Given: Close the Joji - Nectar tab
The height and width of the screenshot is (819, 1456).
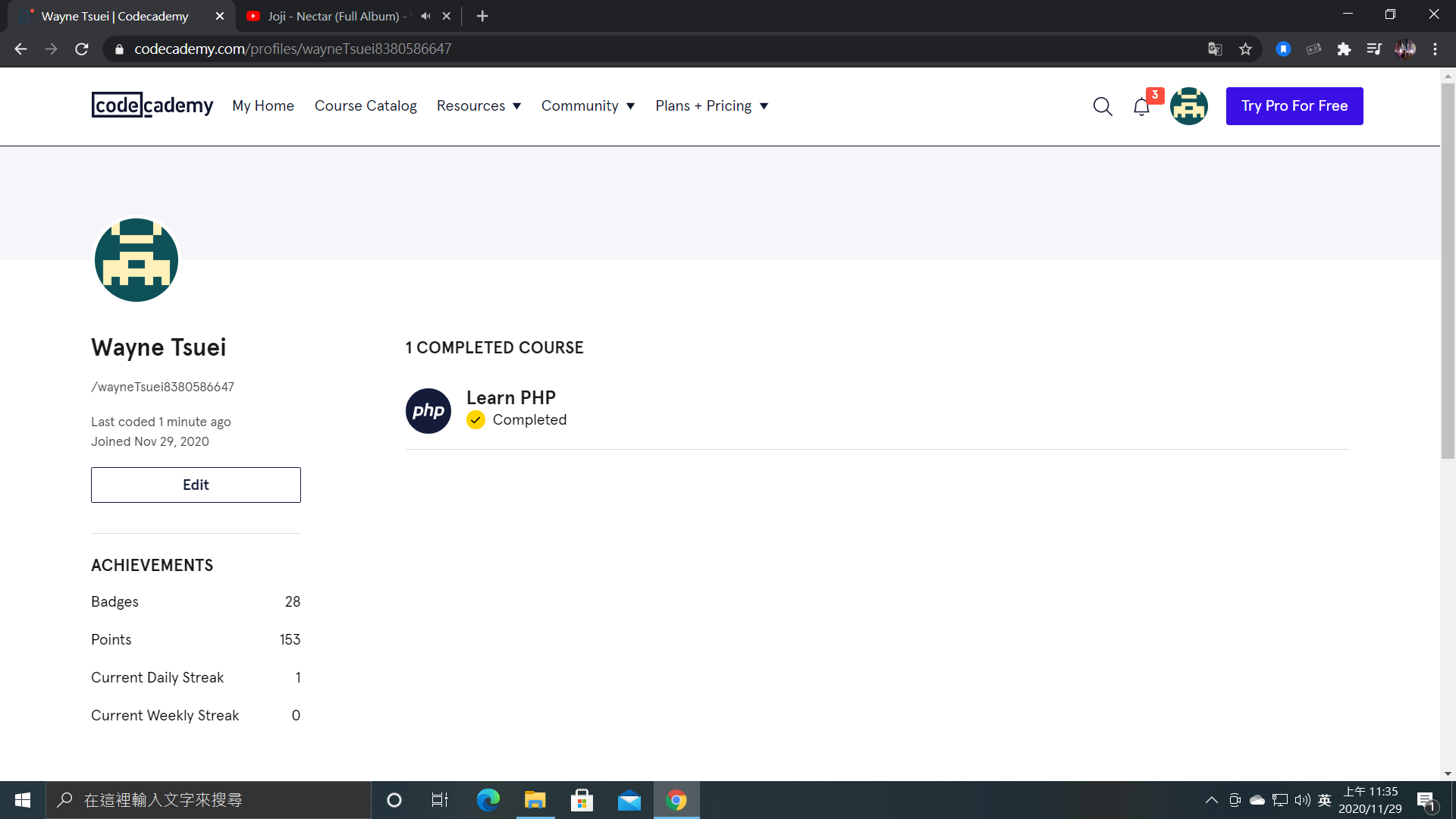Looking at the screenshot, I should point(447,16).
